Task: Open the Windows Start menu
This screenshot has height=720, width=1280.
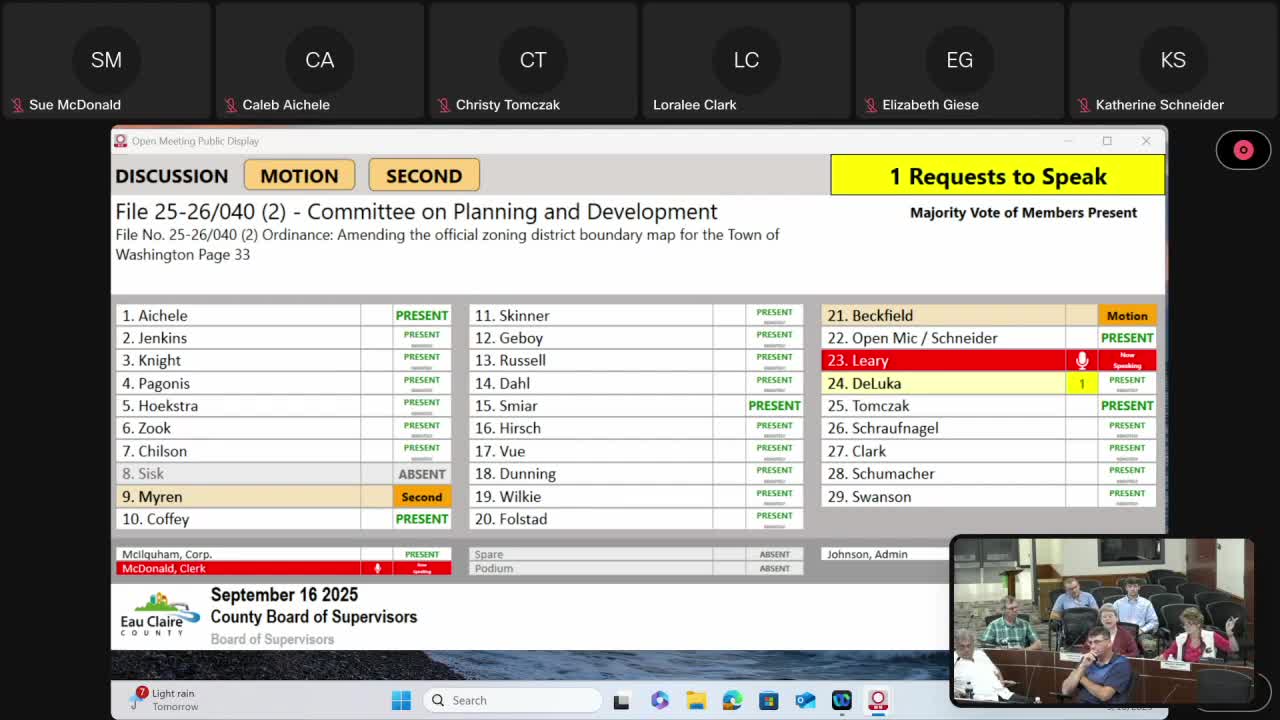Action: pos(401,700)
